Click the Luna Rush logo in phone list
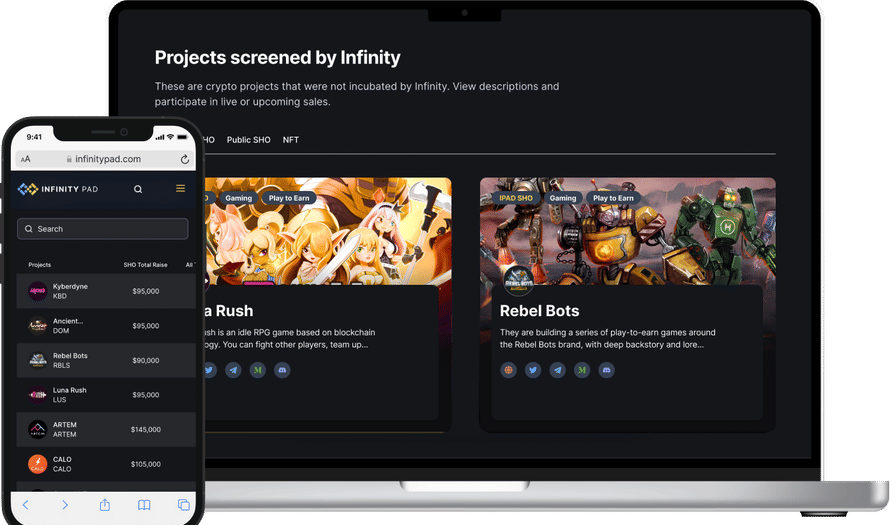Viewport: 890px width, 525px height. click(37, 395)
